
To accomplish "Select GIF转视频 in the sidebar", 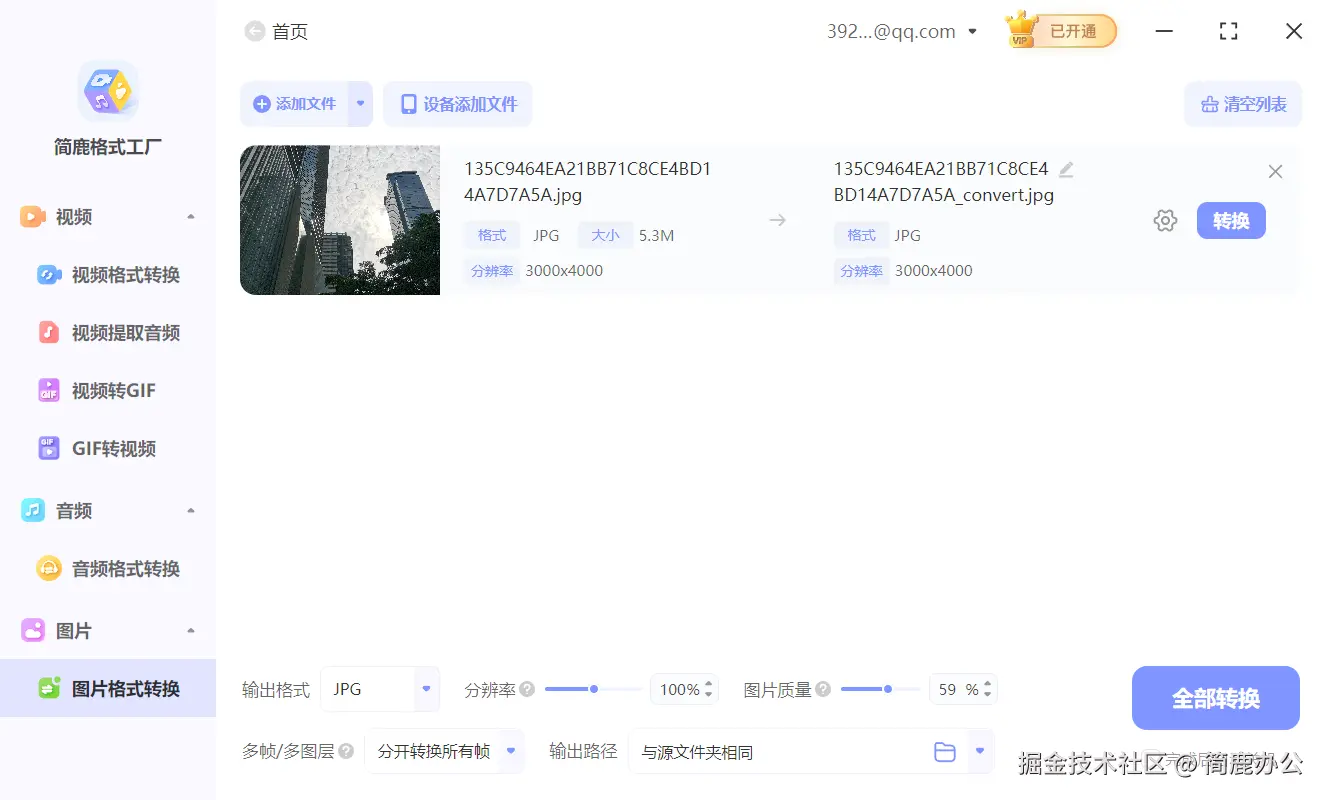I will (x=108, y=449).
